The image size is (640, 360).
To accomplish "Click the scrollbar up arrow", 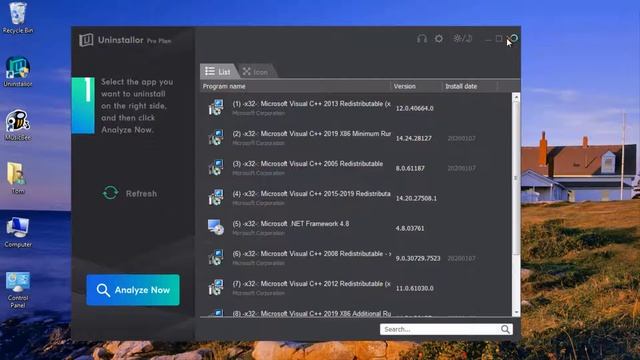I will click(516, 97).
